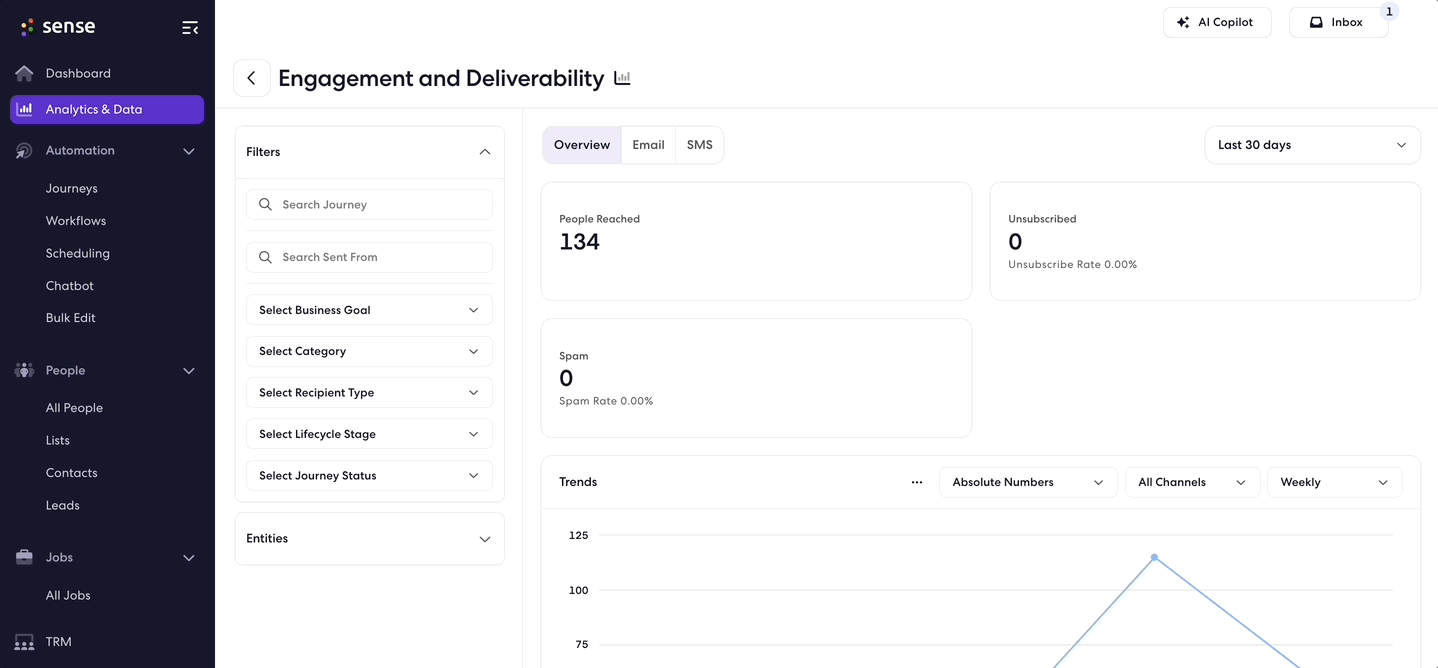Switch to the SMS tab
The height and width of the screenshot is (668, 1438).
point(700,145)
